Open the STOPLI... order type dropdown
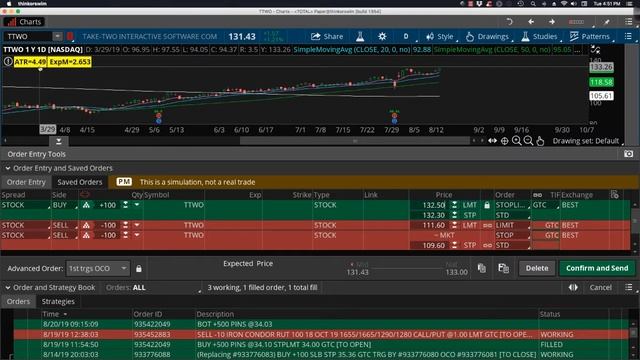640x360 pixels. (512, 205)
